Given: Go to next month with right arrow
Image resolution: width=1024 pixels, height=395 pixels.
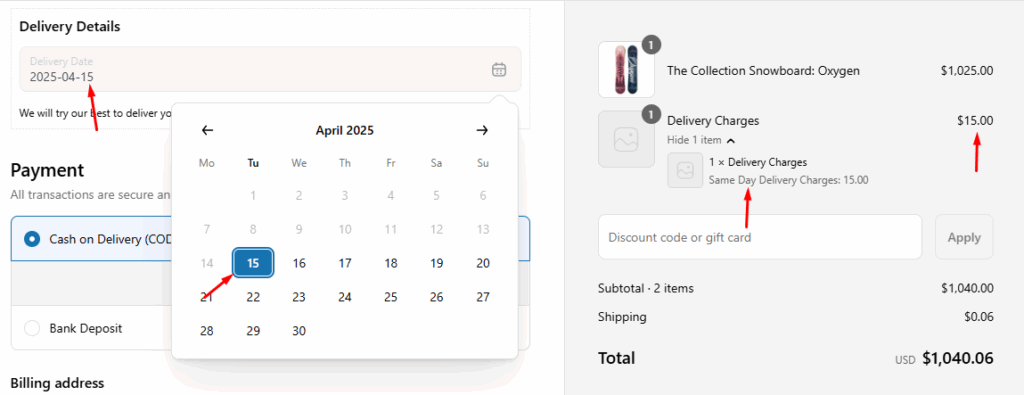Looking at the screenshot, I should coord(482,131).
